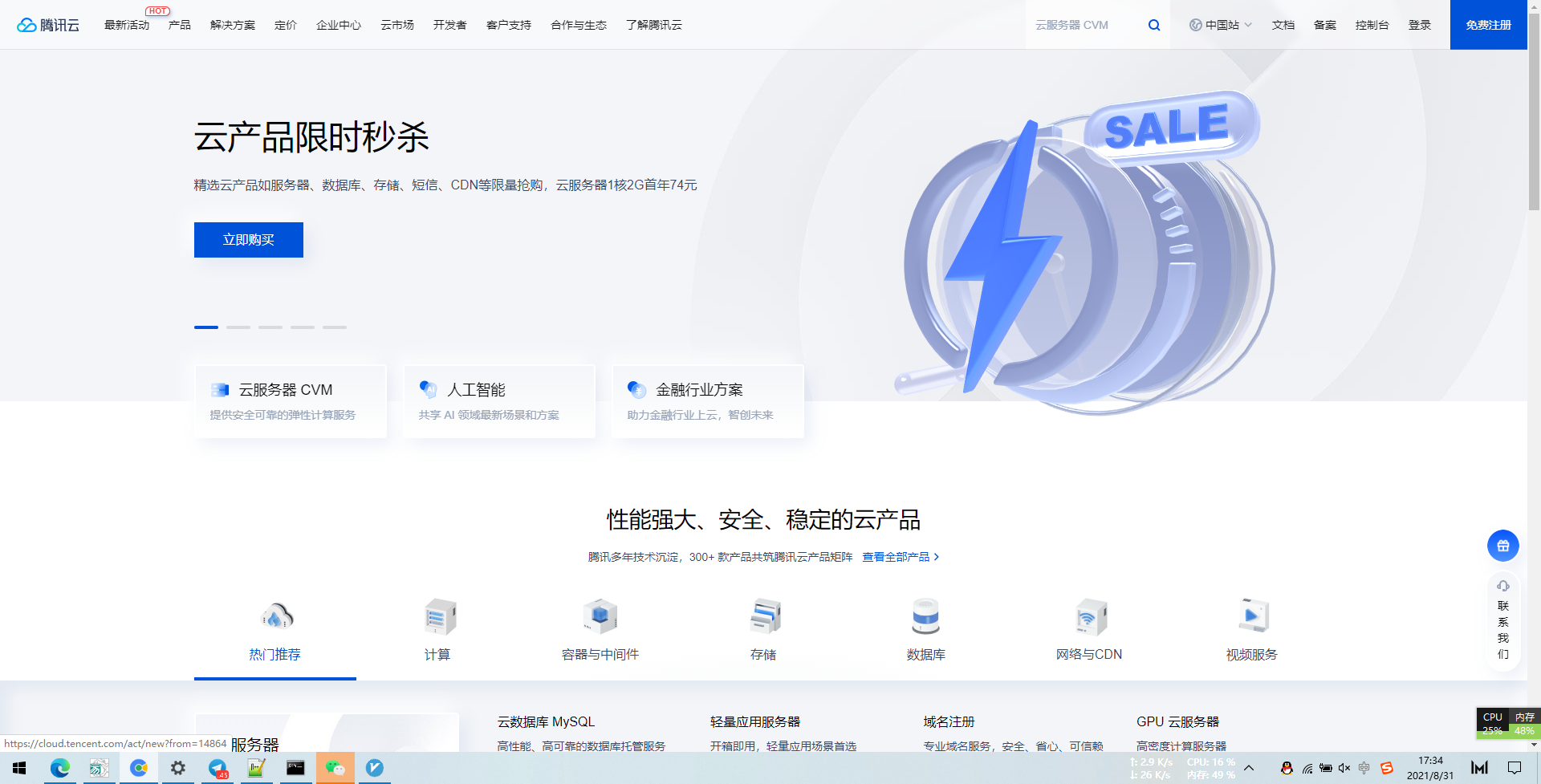Select the 存储 storage category icon

click(763, 616)
